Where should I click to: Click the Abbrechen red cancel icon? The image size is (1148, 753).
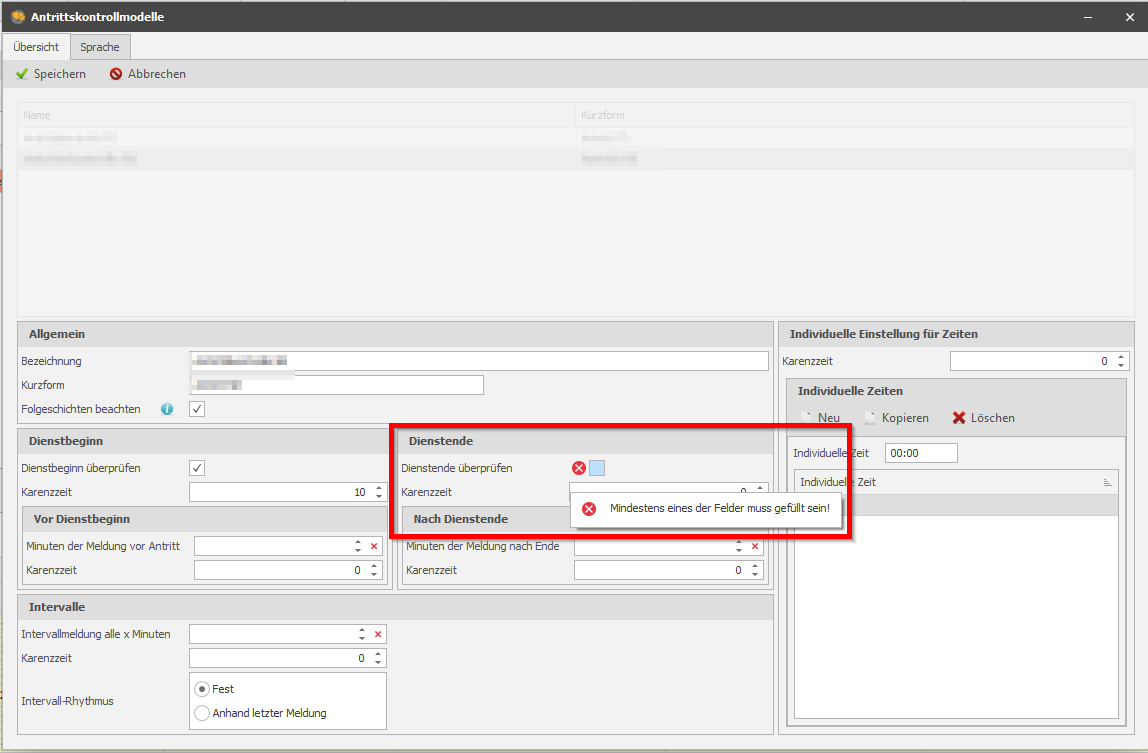[116, 74]
